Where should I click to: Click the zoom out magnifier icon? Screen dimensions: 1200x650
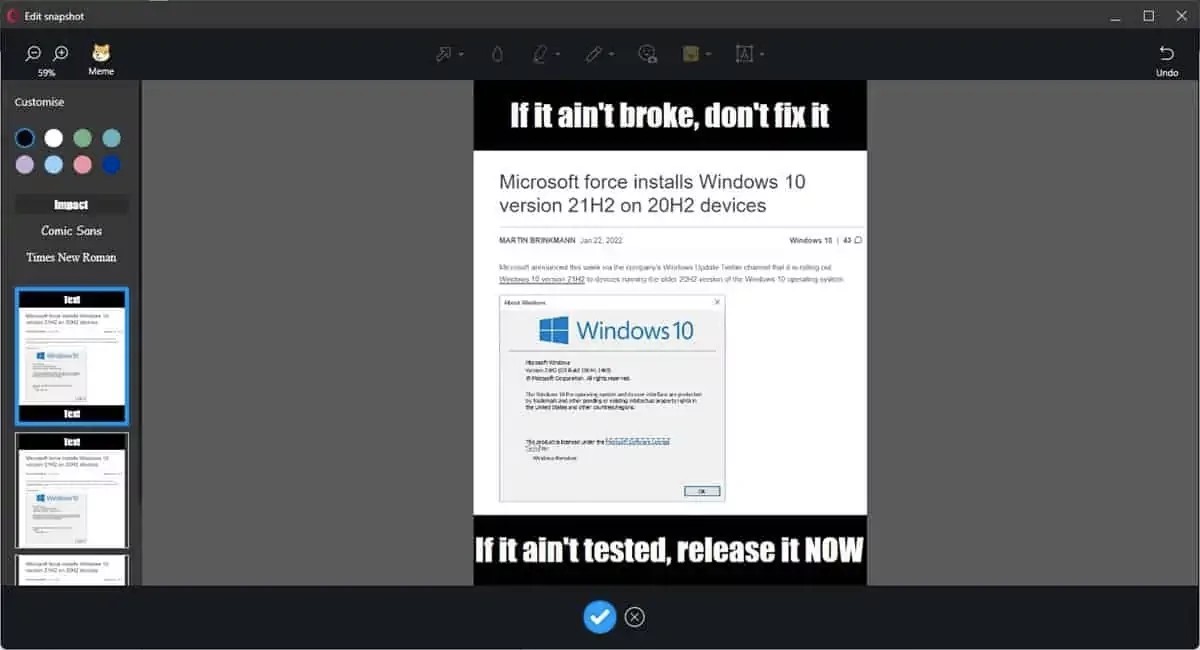tap(33, 54)
